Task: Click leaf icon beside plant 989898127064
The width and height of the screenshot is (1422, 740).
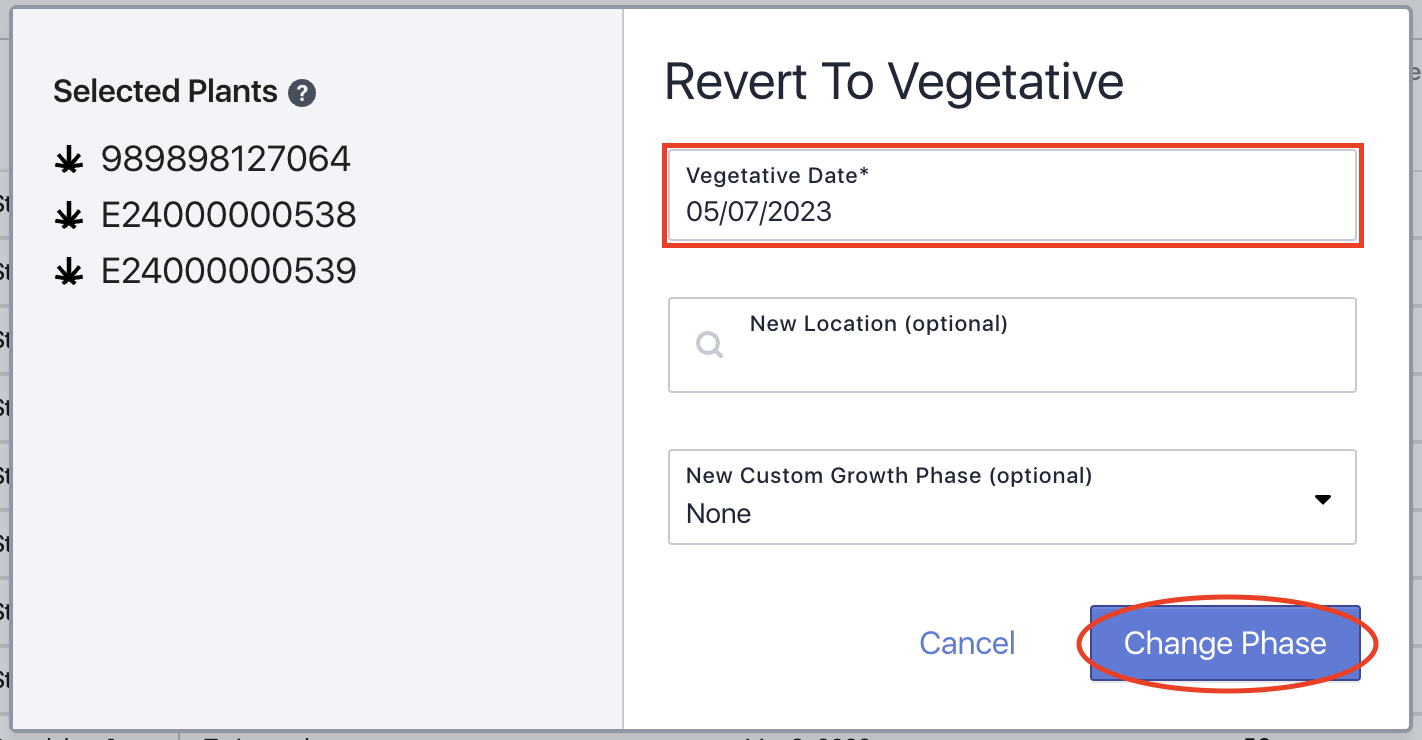Action: click(x=69, y=161)
